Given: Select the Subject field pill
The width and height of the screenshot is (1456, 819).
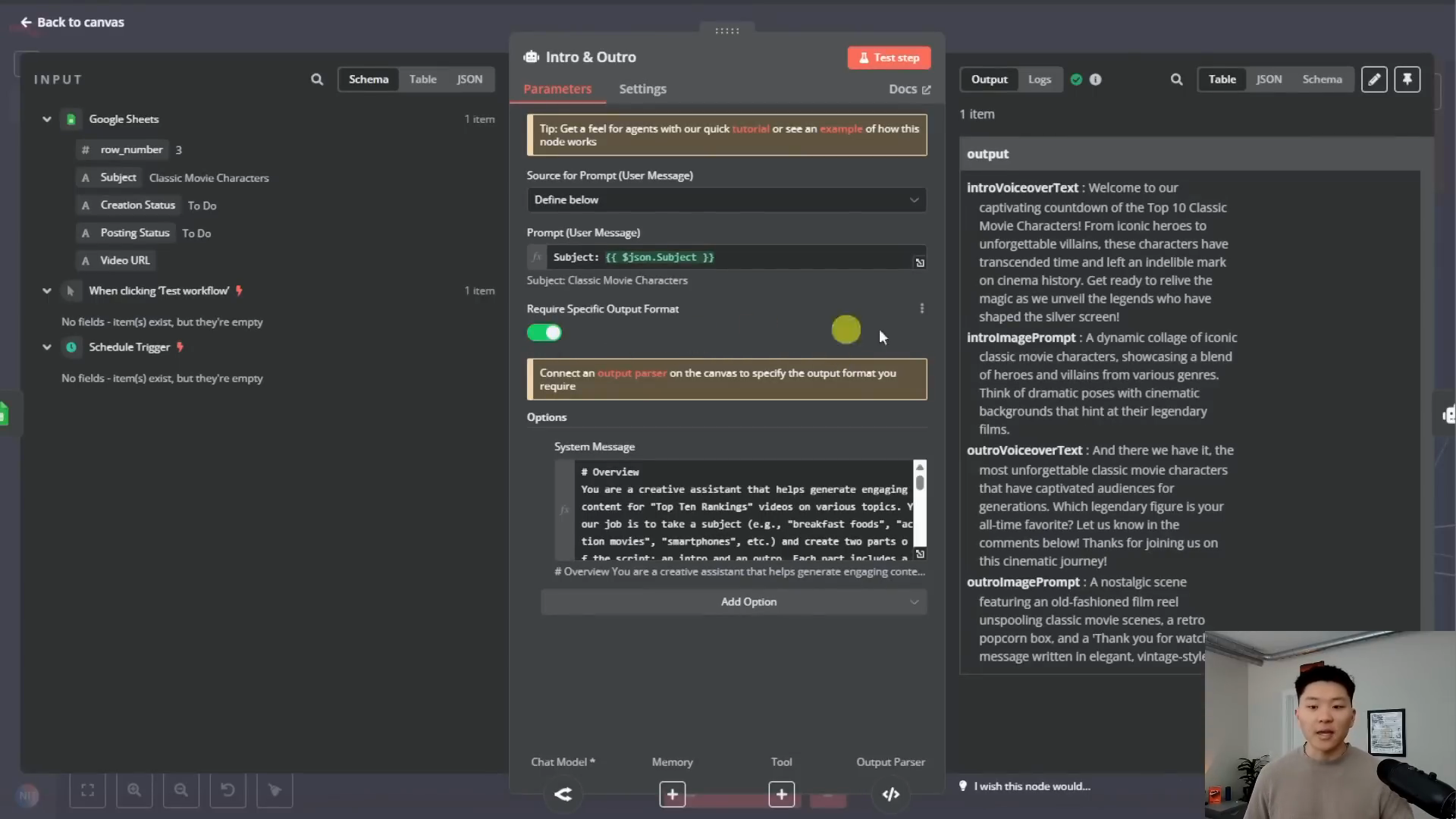Looking at the screenshot, I should click(110, 177).
